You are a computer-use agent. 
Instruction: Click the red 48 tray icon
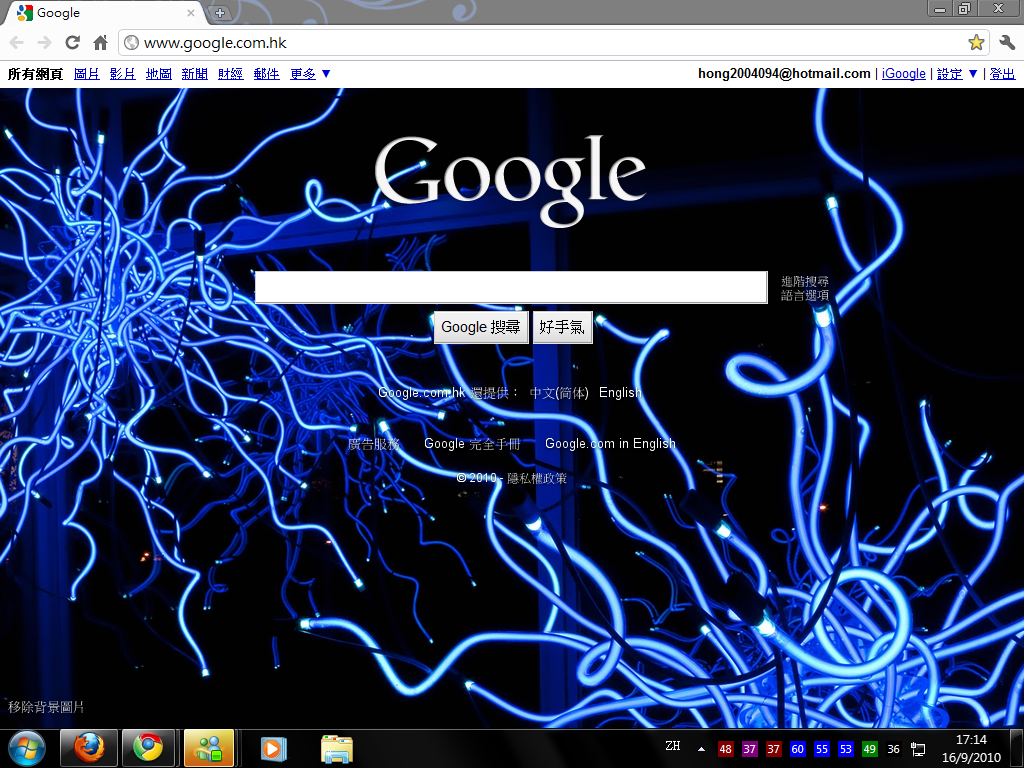(x=726, y=749)
